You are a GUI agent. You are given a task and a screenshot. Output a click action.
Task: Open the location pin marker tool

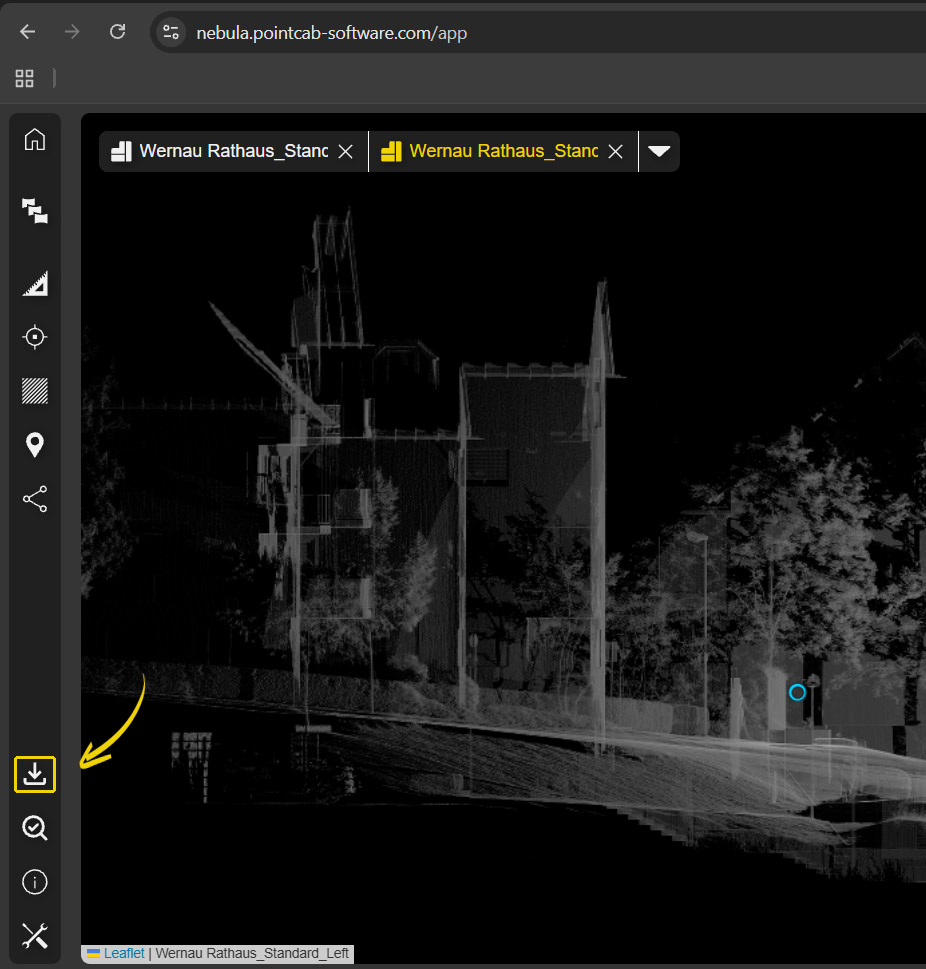point(35,445)
